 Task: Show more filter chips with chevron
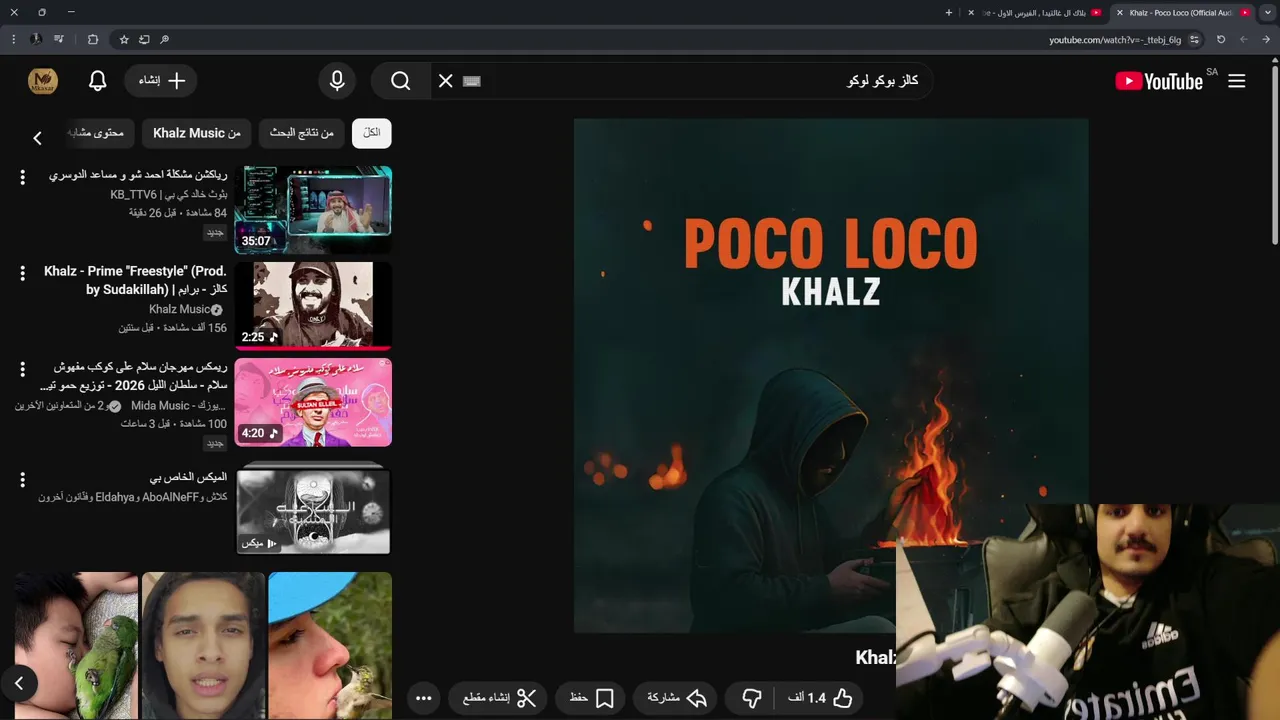coord(37,138)
